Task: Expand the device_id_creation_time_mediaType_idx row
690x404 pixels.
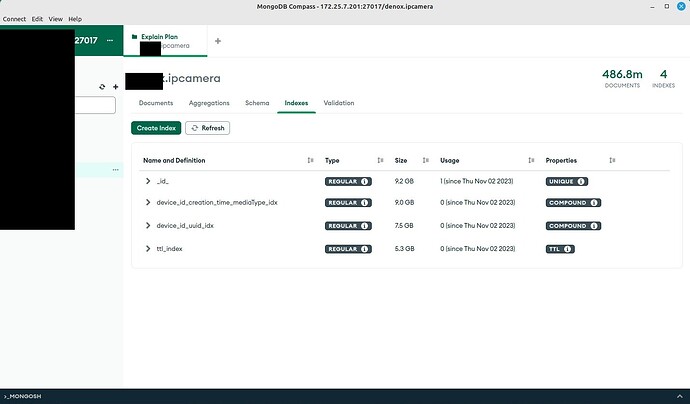Action: 148,203
